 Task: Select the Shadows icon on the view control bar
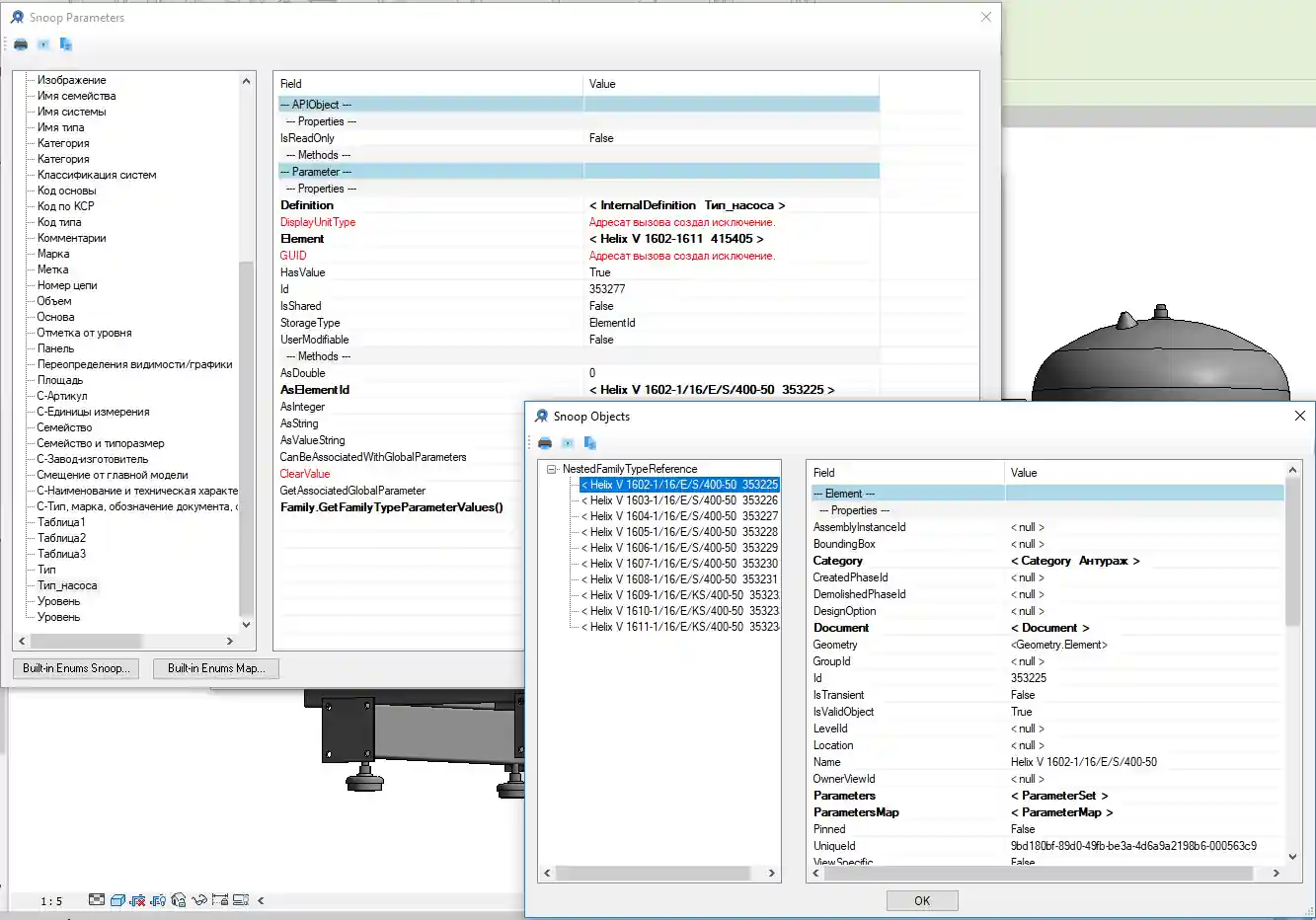158,899
